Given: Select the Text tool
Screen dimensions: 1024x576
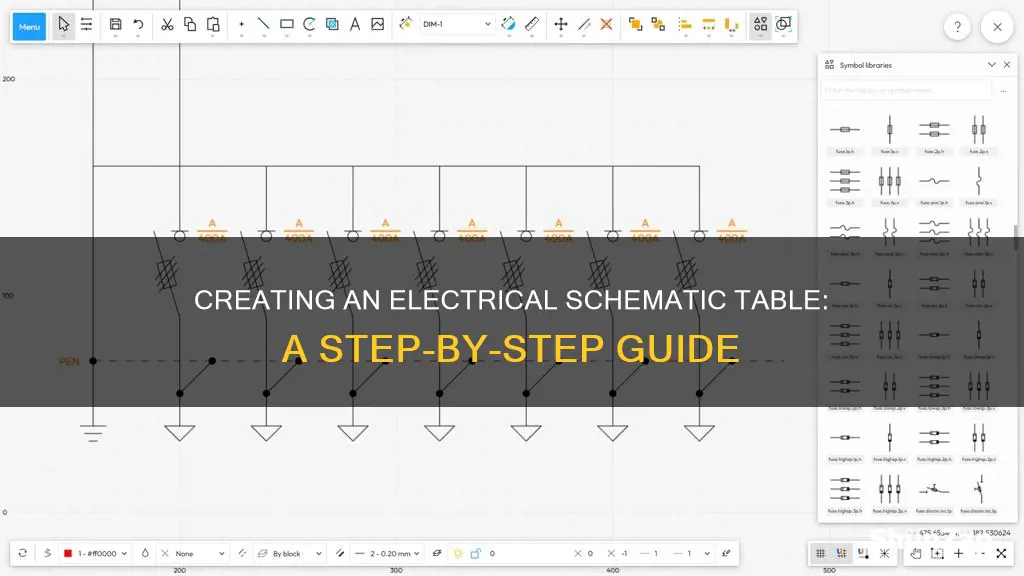Looking at the screenshot, I should tap(355, 25).
